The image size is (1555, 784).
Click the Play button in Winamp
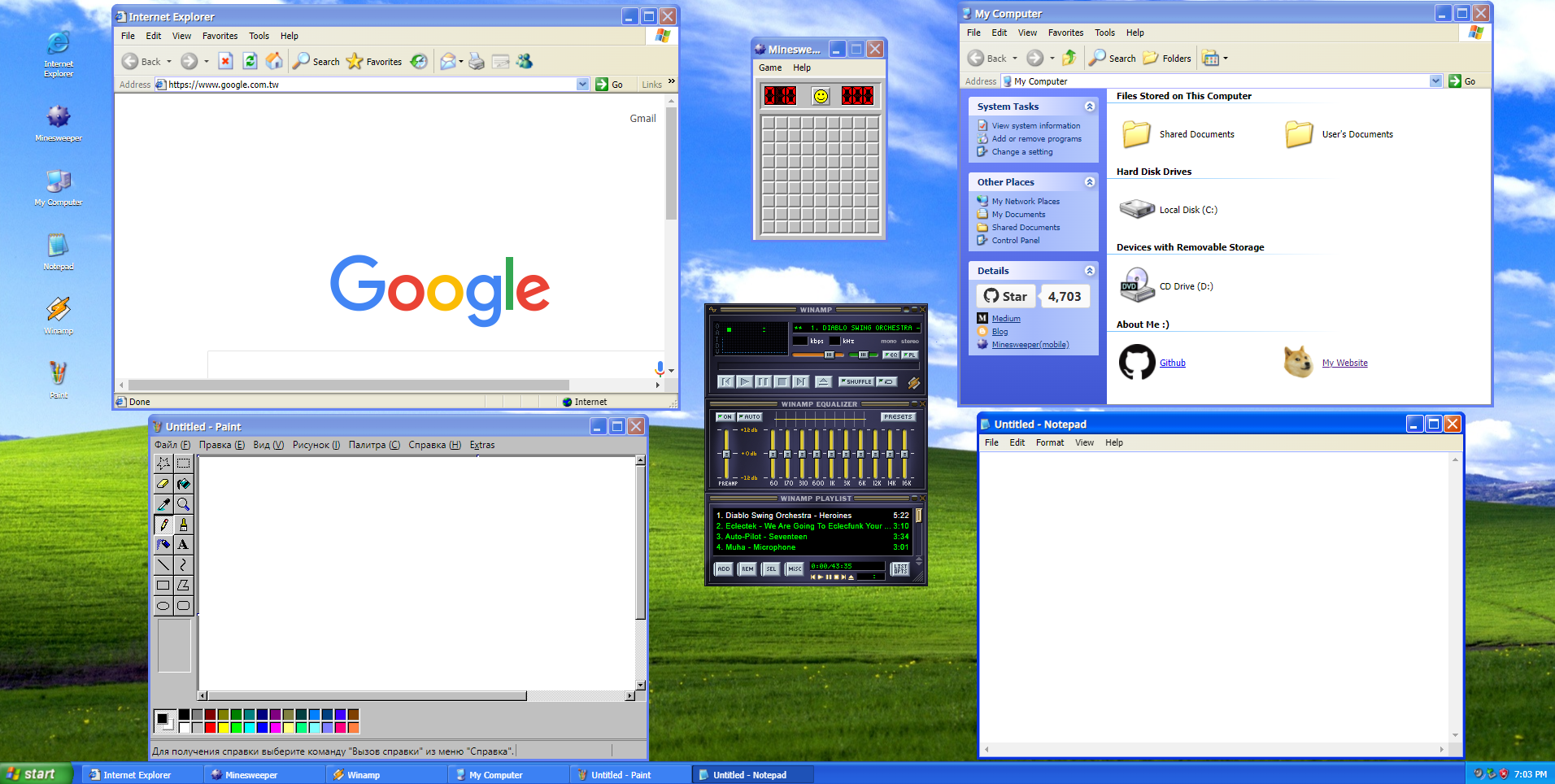point(744,381)
